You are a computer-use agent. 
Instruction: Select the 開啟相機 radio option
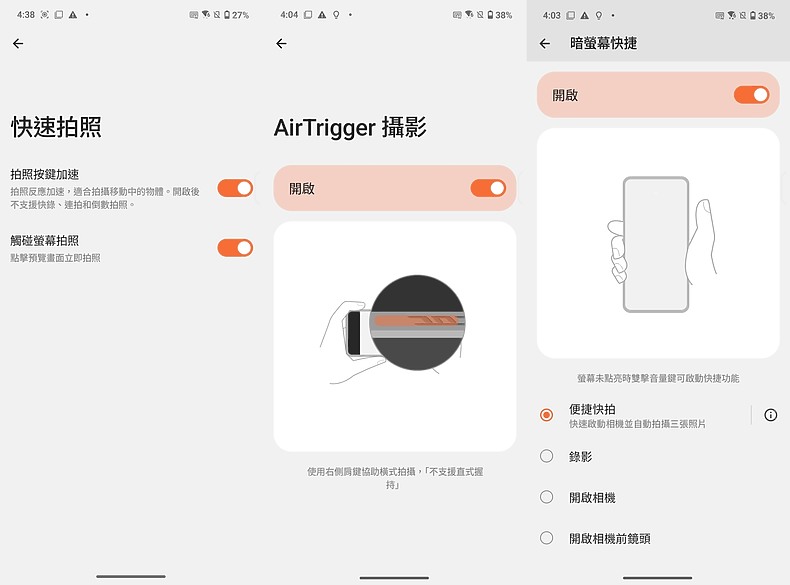546,497
